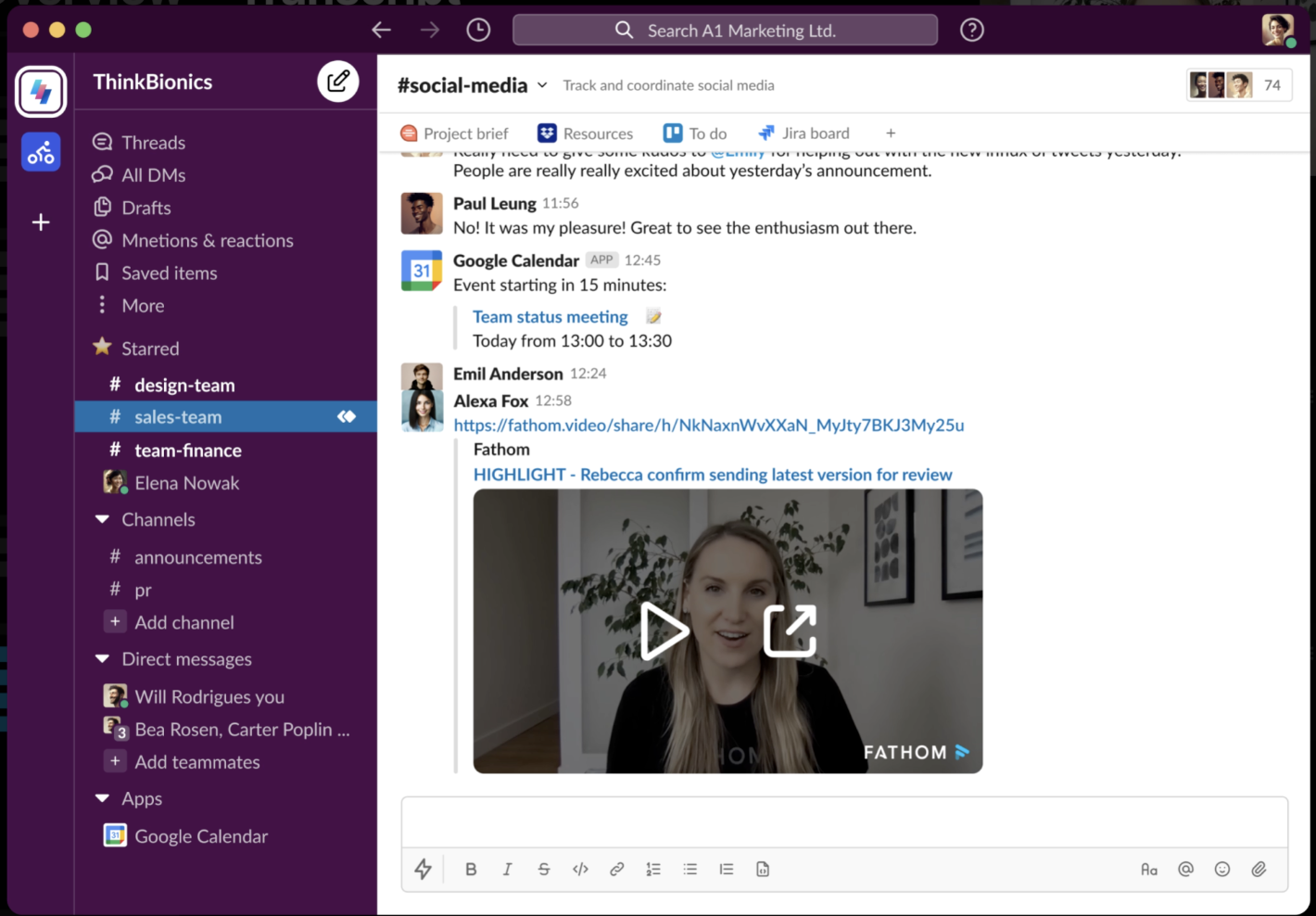
Task: Open the Google Calendar app avatar in message
Action: pyautogui.click(x=422, y=271)
